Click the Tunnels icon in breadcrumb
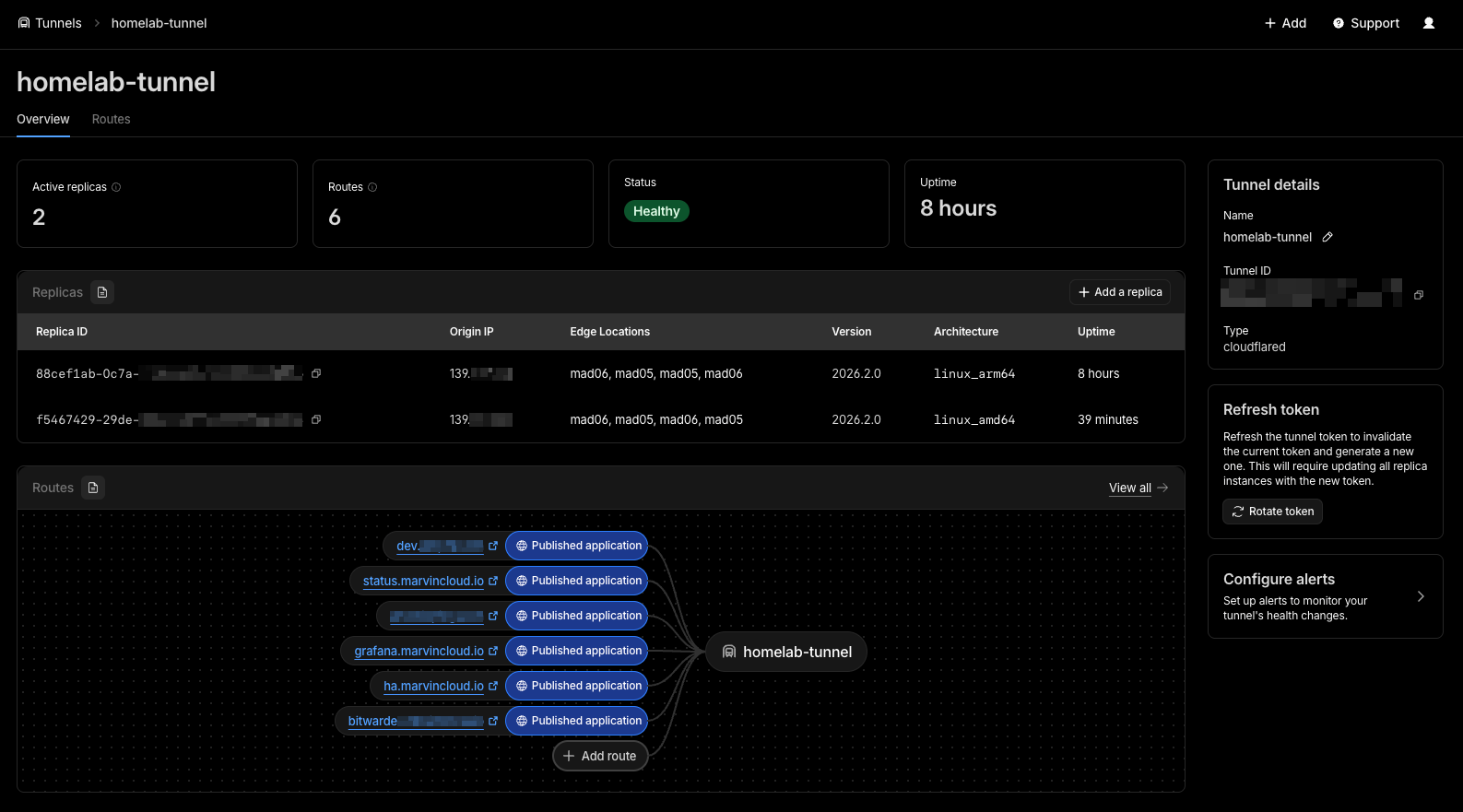The height and width of the screenshot is (812, 1463). 24,23
